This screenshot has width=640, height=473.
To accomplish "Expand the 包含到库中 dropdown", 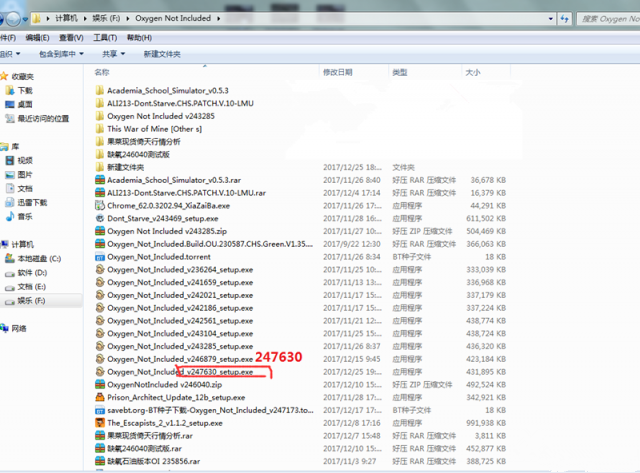I will tap(61, 54).
